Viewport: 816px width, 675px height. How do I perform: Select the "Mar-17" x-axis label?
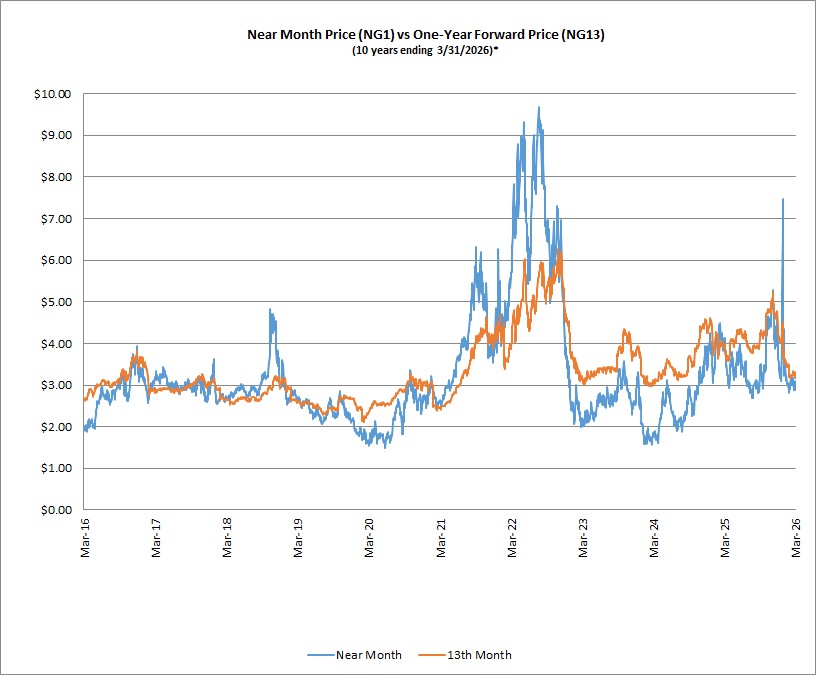pyautogui.click(x=156, y=538)
